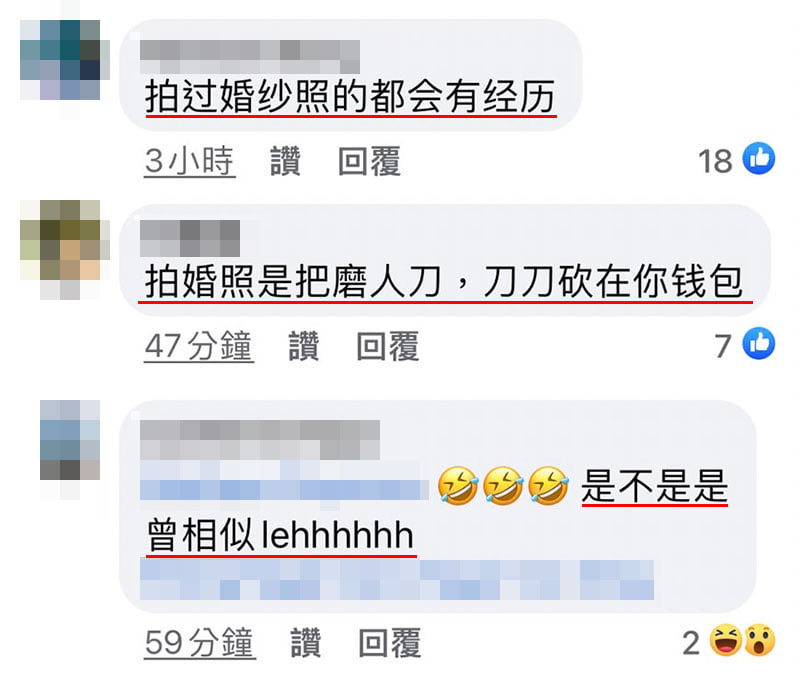Open the 3小時 timestamp link
The image size is (800, 674).
coord(190,162)
